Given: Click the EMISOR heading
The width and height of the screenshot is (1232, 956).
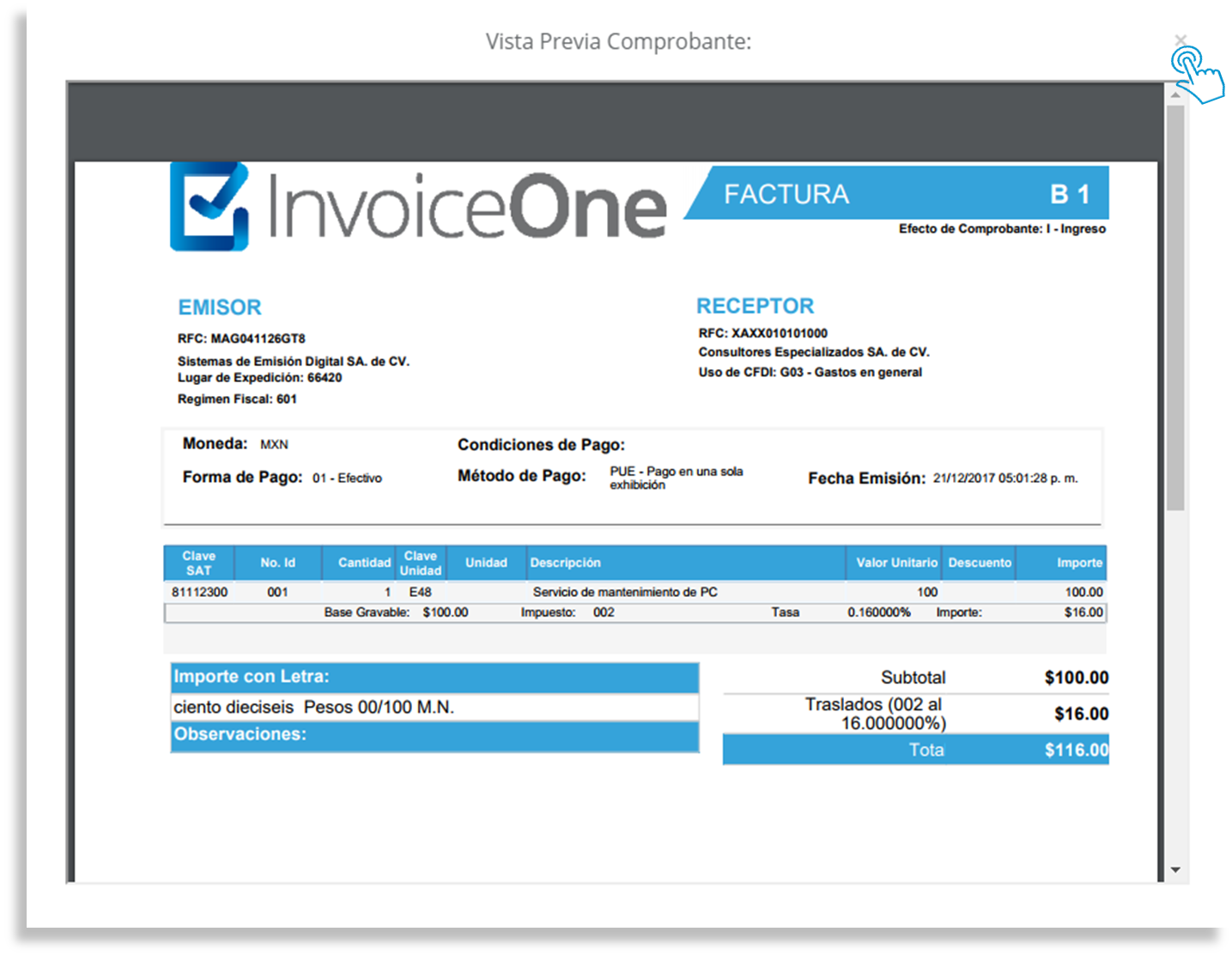Looking at the screenshot, I should click(x=220, y=308).
